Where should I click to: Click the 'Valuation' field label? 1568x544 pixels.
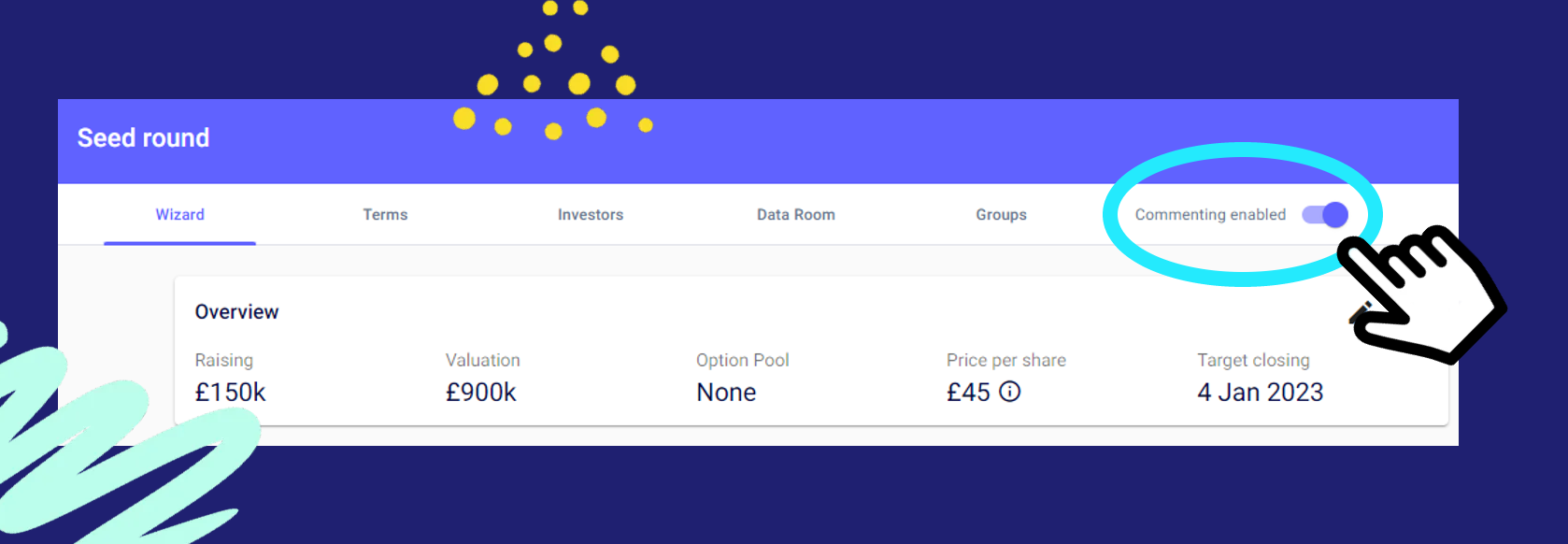pos(482,360)
